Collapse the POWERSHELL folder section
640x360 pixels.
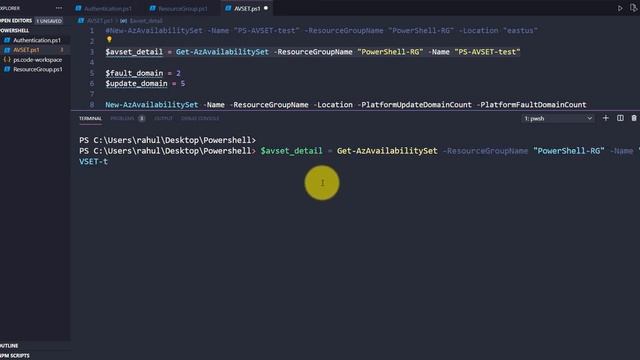(15, 31)
